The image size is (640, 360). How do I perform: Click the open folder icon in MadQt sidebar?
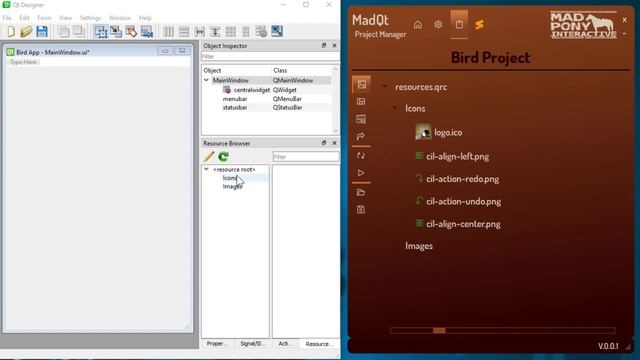(x=361, y=192)
